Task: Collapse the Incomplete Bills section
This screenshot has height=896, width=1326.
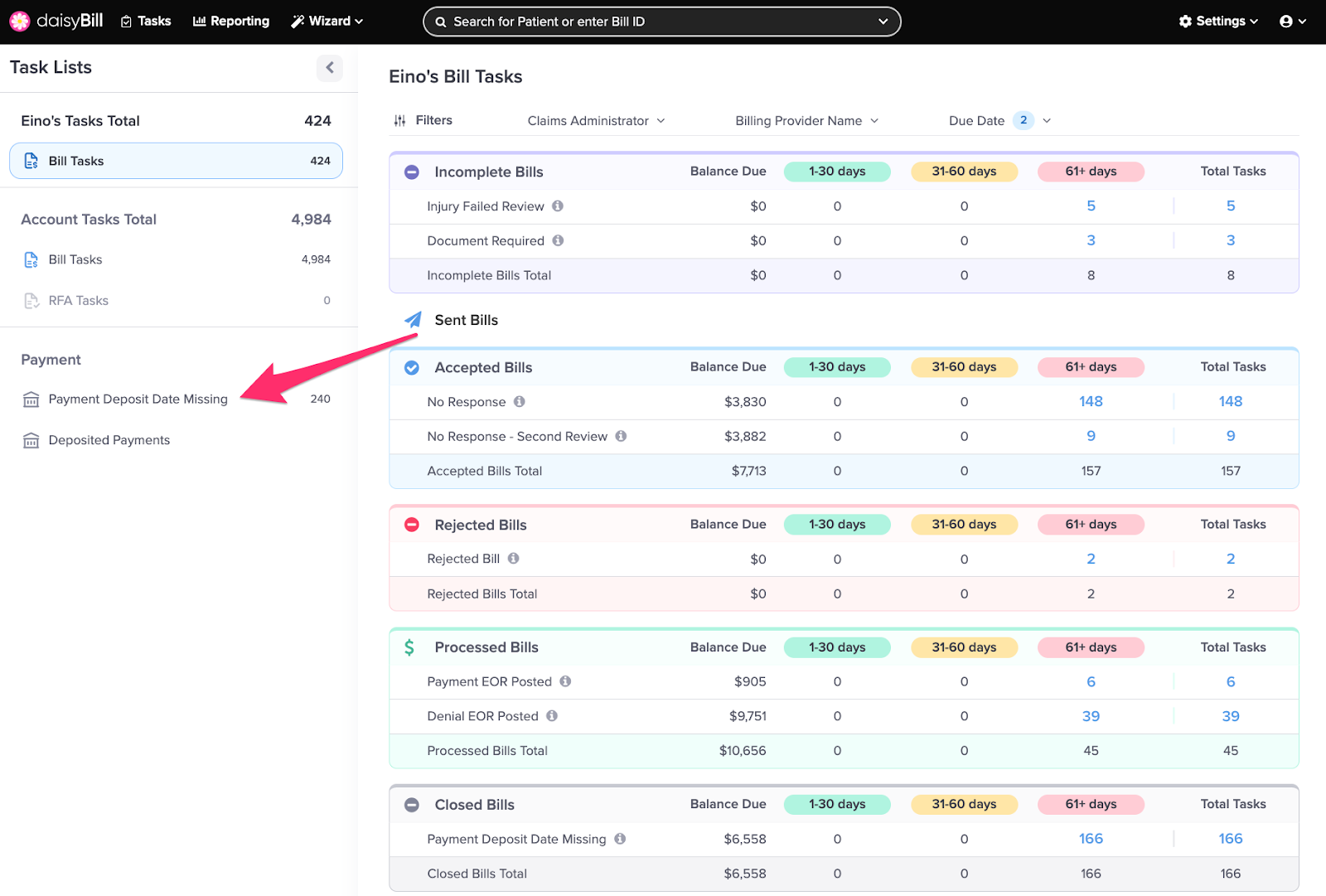Action: (x=412, y=172)
